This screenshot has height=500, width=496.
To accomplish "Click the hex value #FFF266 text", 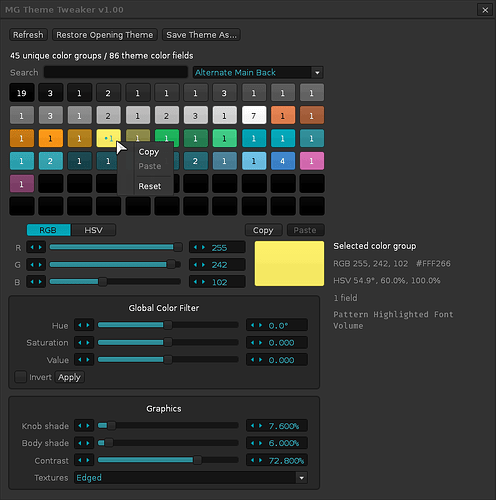I will [433, 264].
